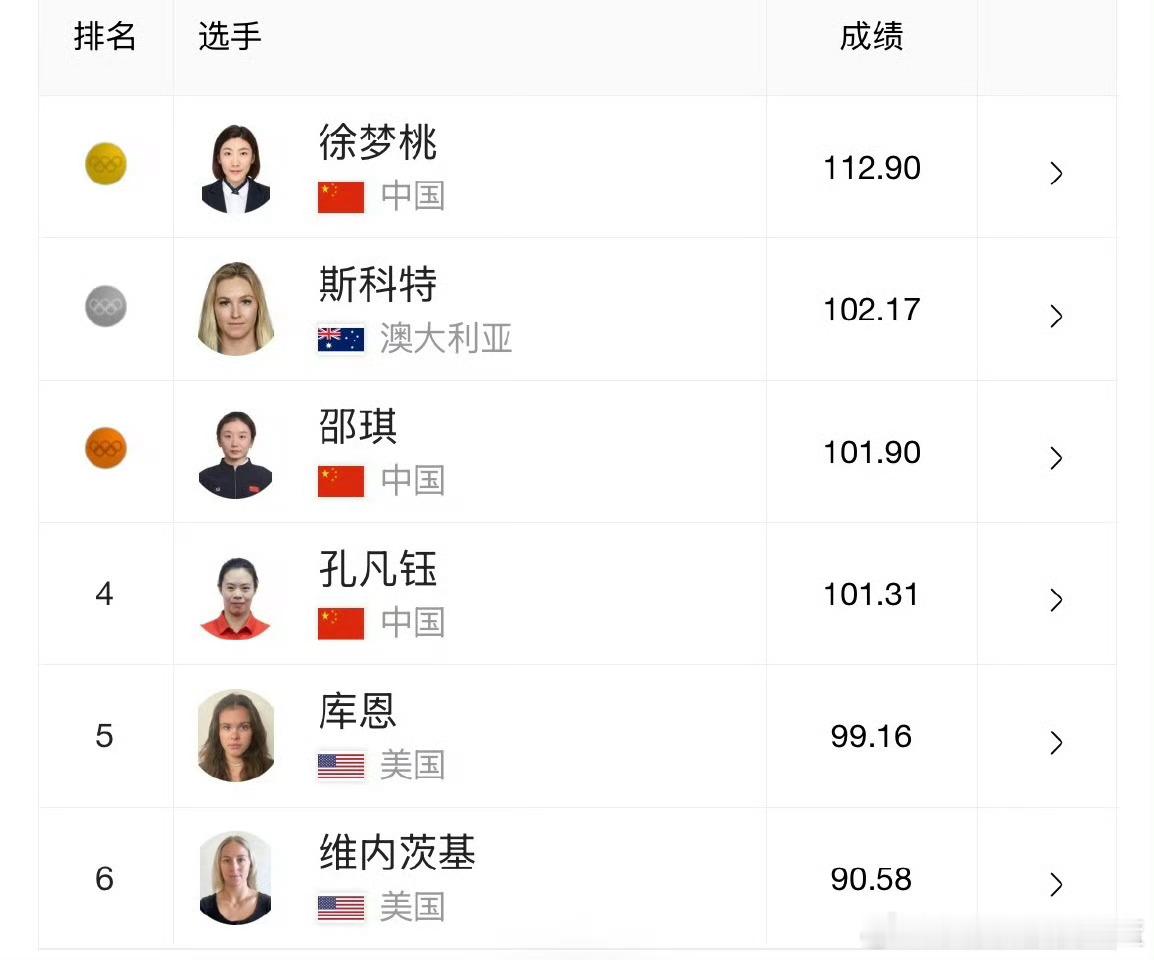The height and width of the screenshot is (960, 1154).
Task: Click the 选手 column header
Action: [x=230, y=37]
